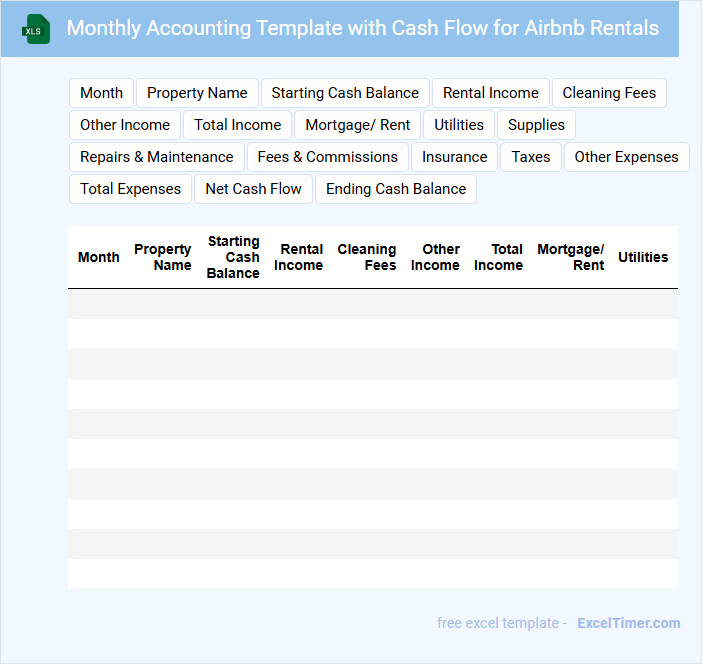Image resolution: width=702 pixels, height=664 pixels.
Task: Open the ExcelTimer.com link
Action: 628,623
